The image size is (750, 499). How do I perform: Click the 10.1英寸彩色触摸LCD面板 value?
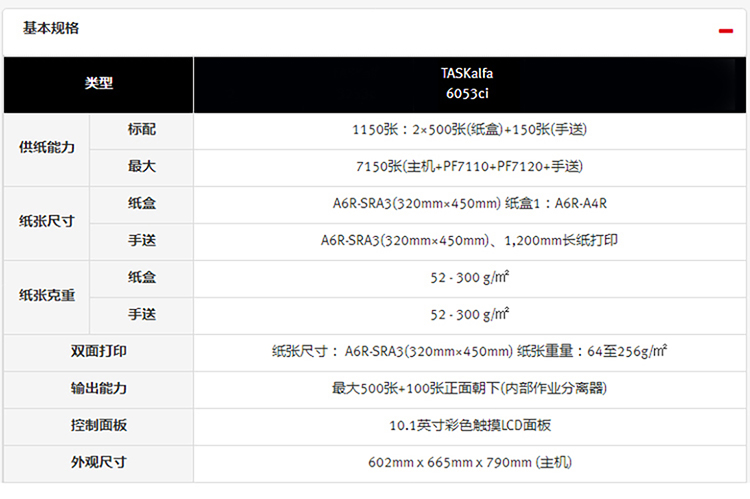click(469, 425)
